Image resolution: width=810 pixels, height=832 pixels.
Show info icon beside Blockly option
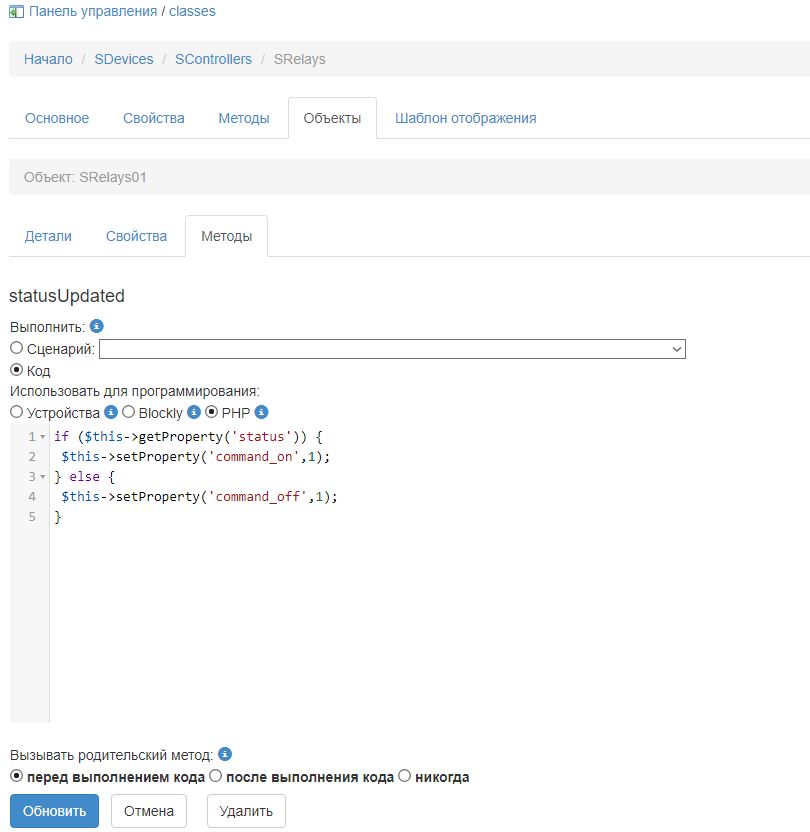pyautogui.click(x=194, y=412)
